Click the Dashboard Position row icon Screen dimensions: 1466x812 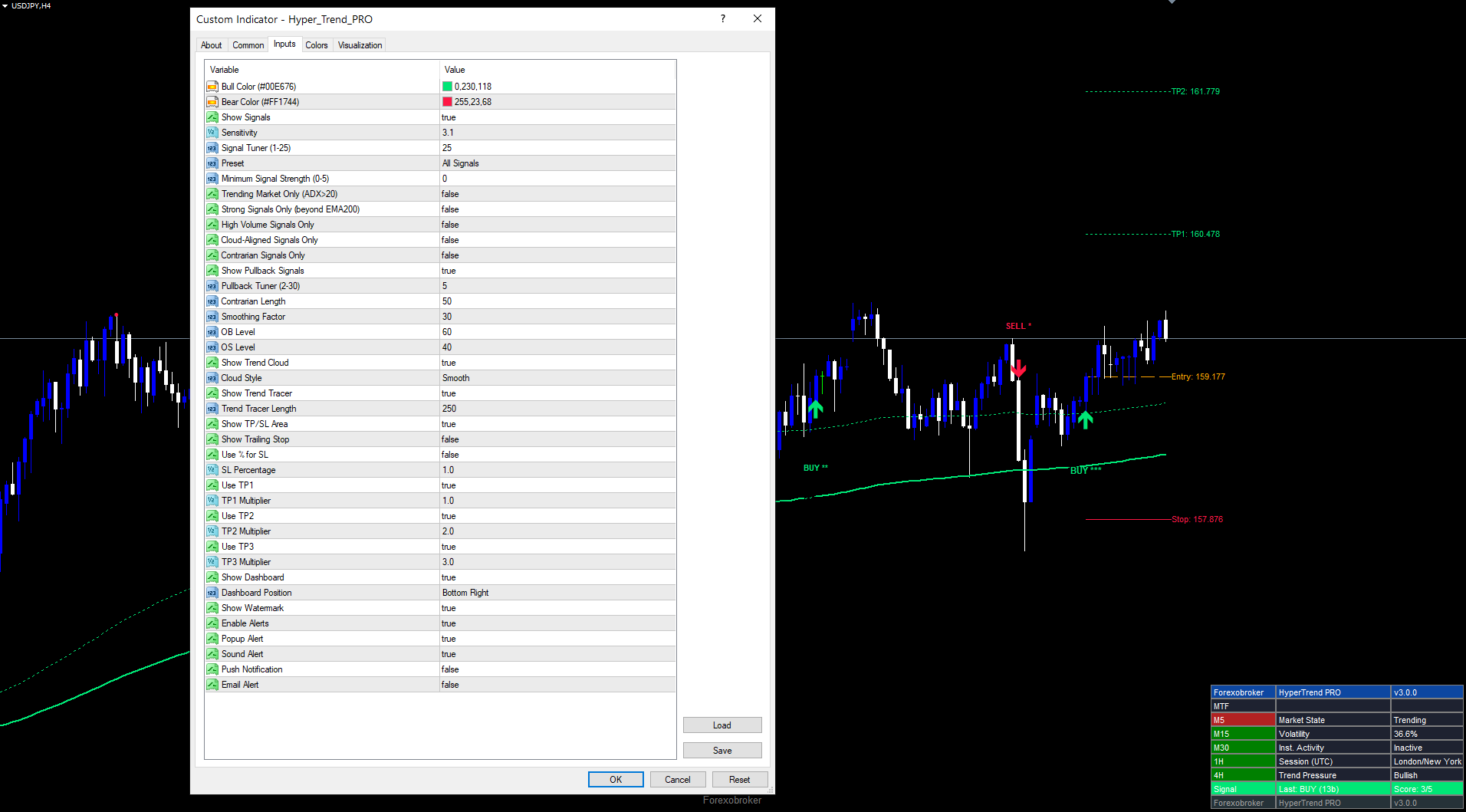click(212, 593)
